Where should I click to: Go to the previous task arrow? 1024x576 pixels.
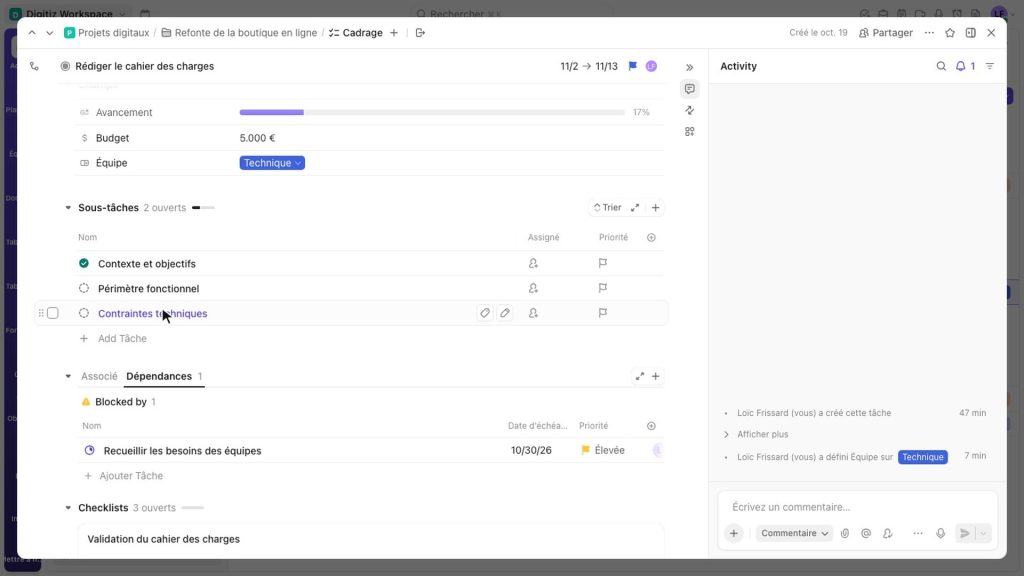[32, 33]
